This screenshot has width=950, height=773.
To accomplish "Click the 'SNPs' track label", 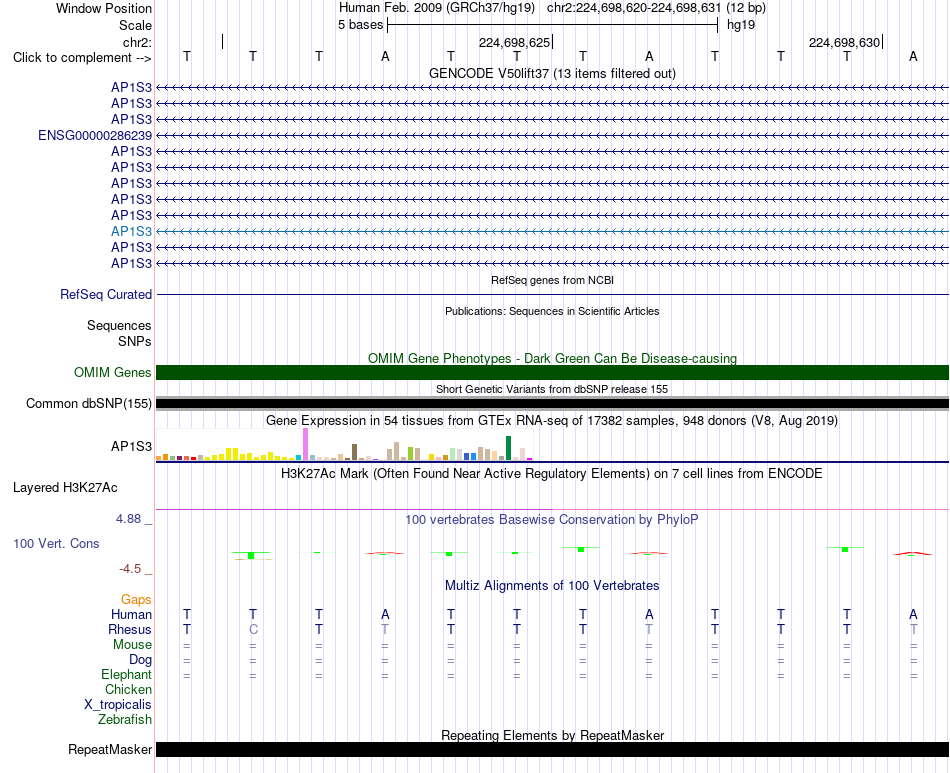I will click(135, 342).
